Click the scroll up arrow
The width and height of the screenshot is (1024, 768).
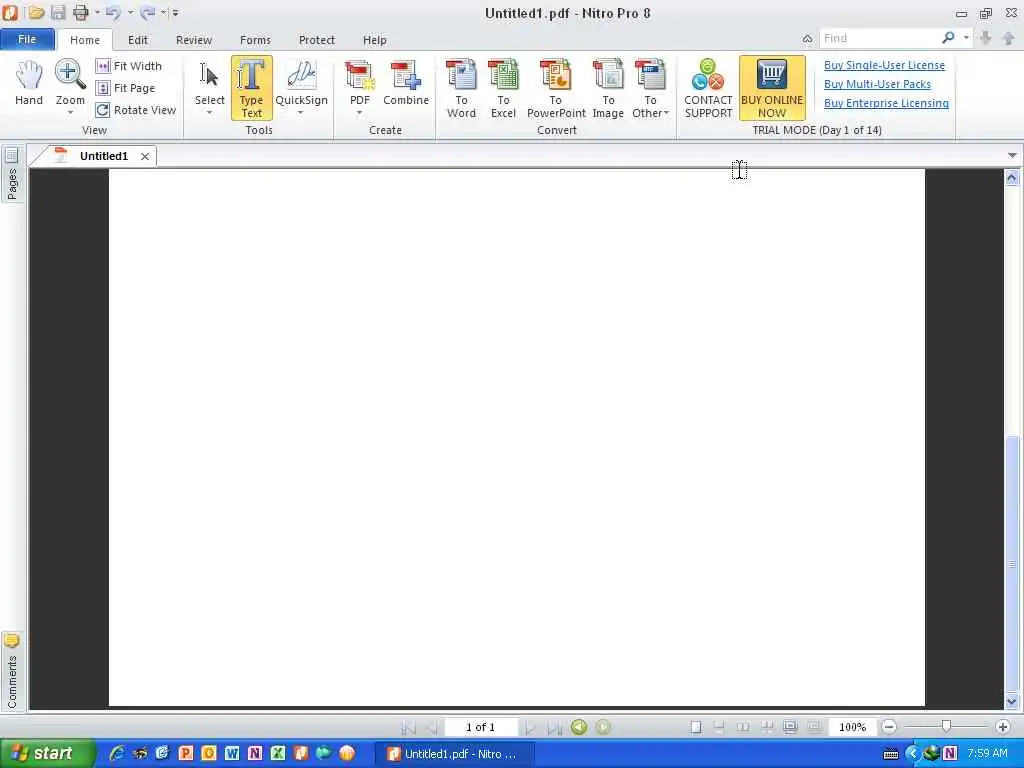pos(1012,178)
